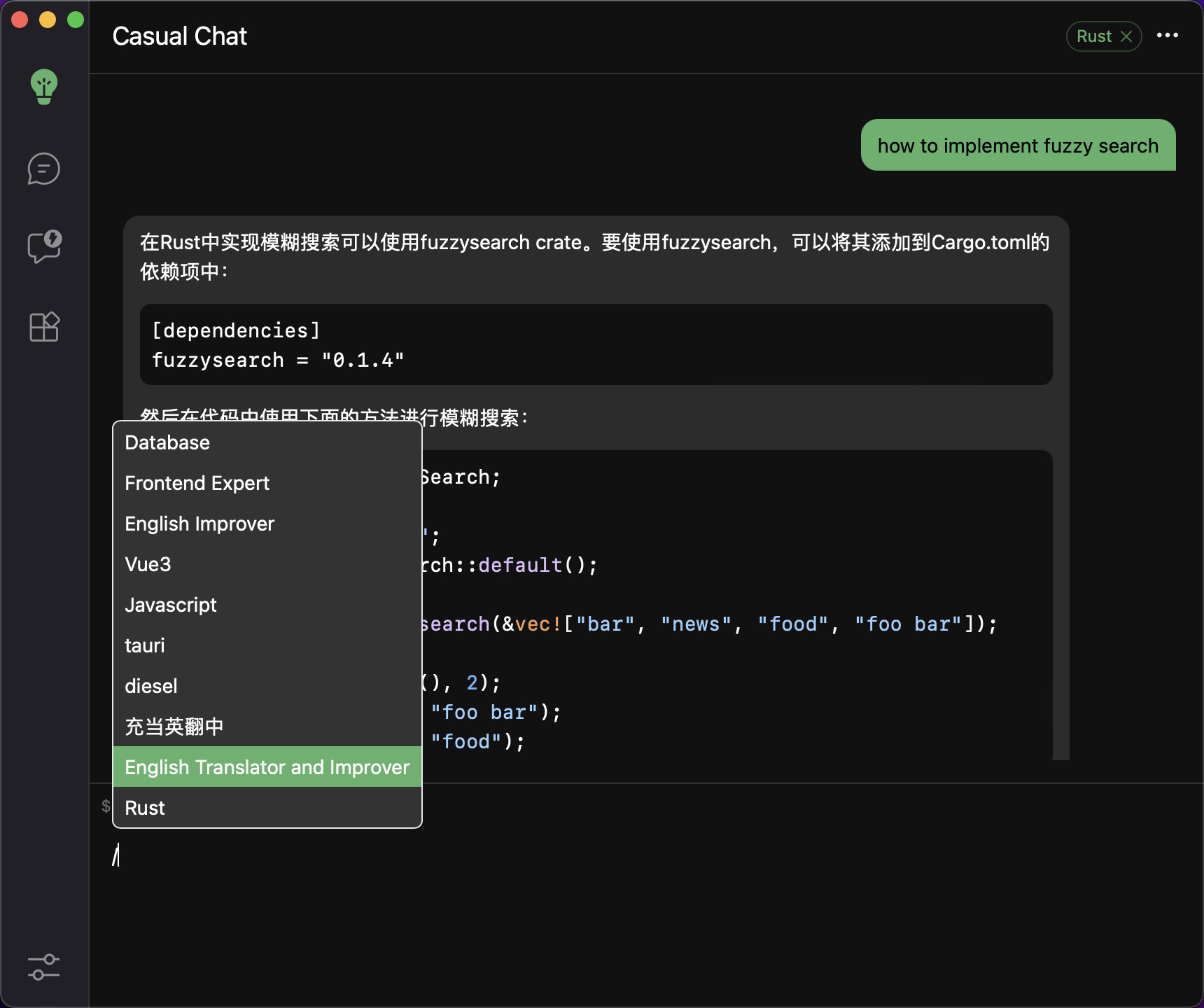Remove the Rust role tag
This screenshot has width=1204, height=1008.
[1126, 36]
